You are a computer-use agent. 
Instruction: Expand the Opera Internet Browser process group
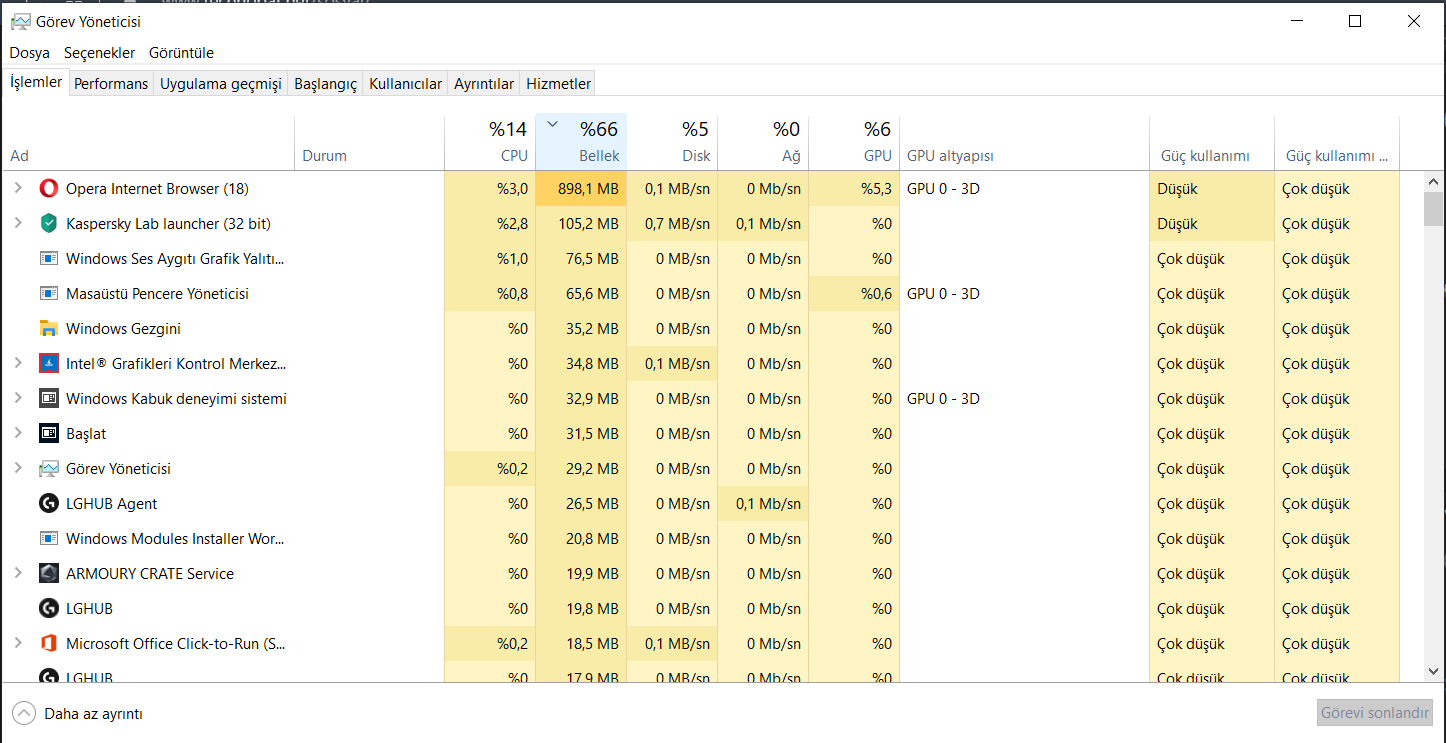(x=17, y=188)
